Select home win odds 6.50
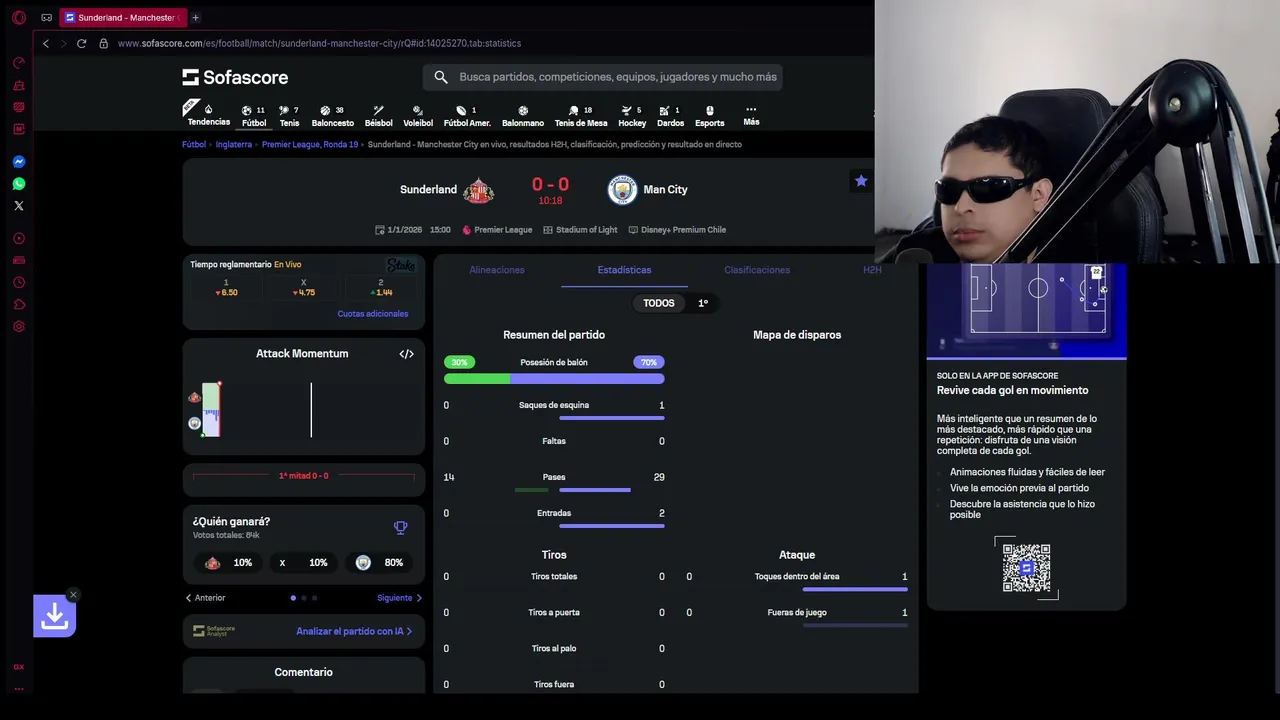This screenshot has width=1280, height=720. [x=227, y=288]
